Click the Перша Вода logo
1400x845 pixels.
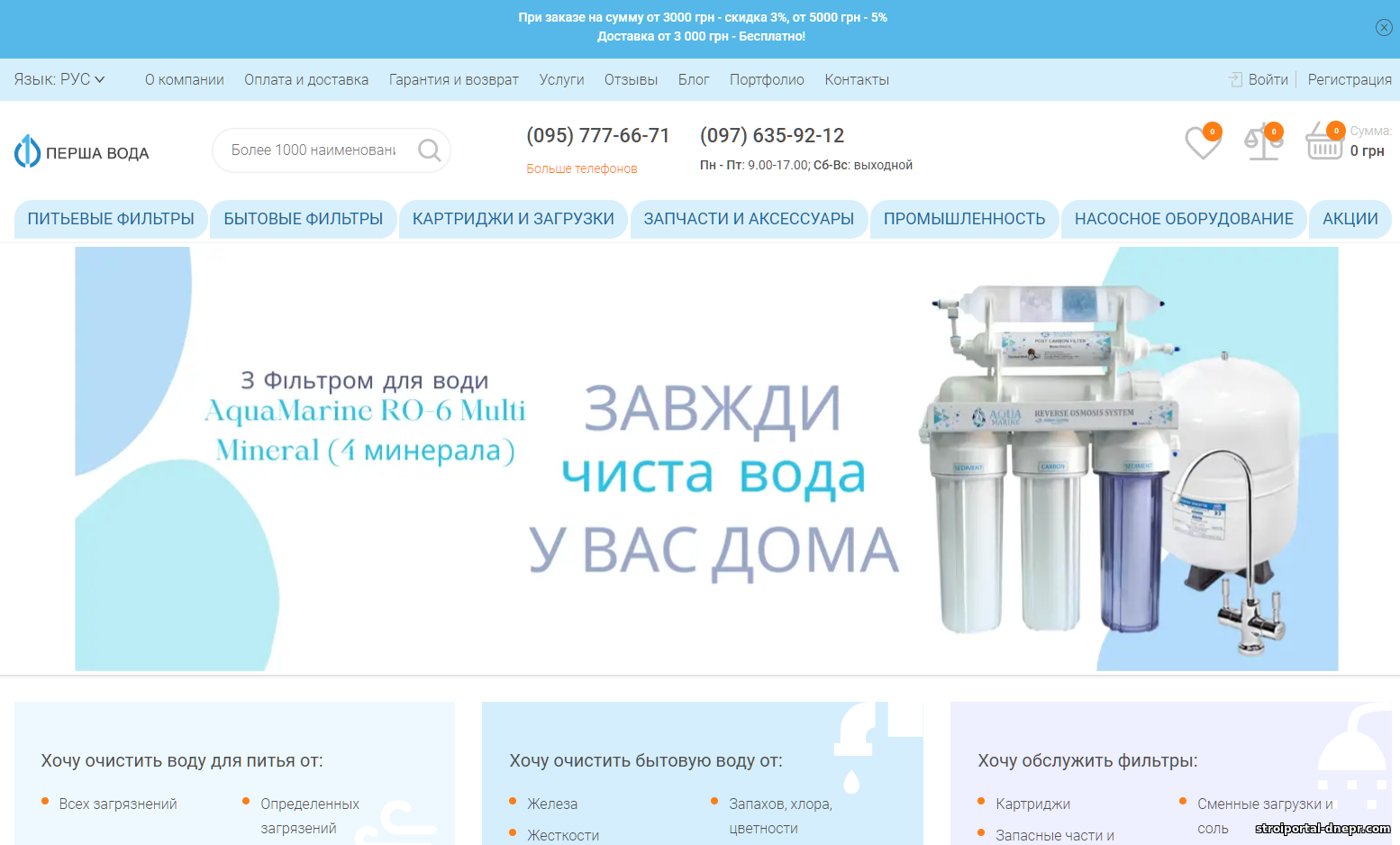(82, 152)
